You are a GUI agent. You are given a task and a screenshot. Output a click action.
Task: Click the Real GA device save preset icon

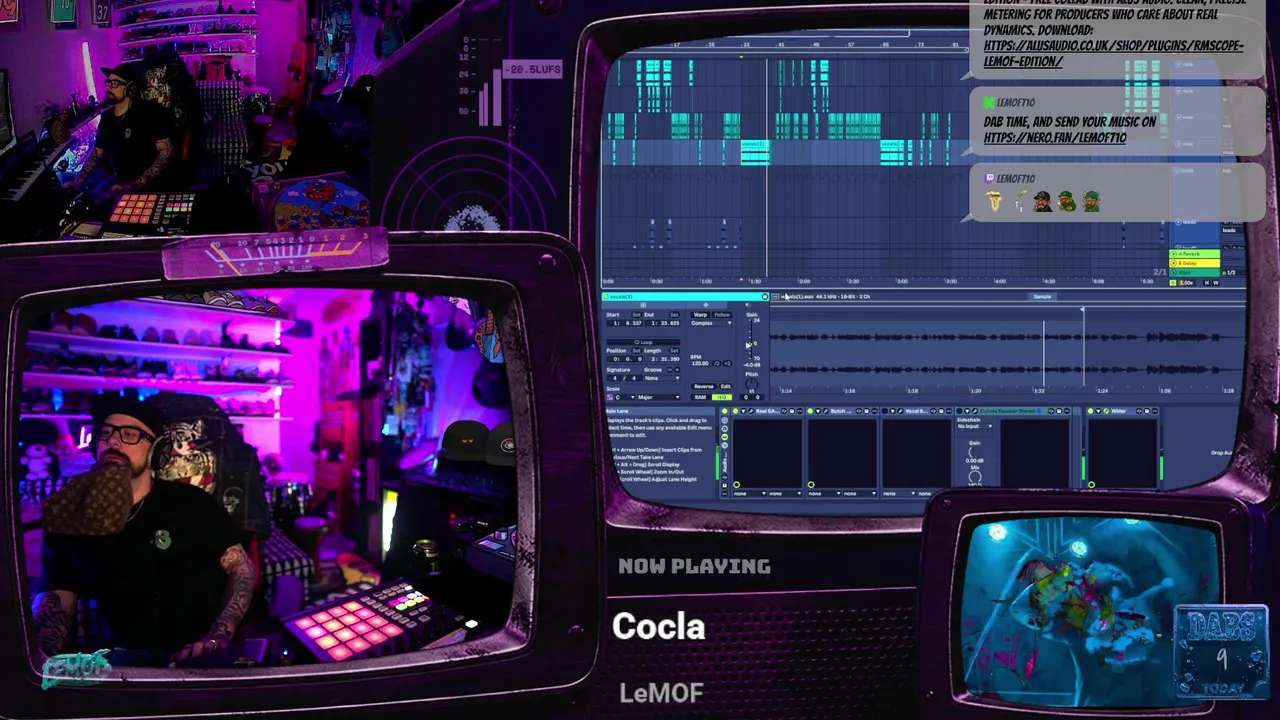click(x=792, y=411)
